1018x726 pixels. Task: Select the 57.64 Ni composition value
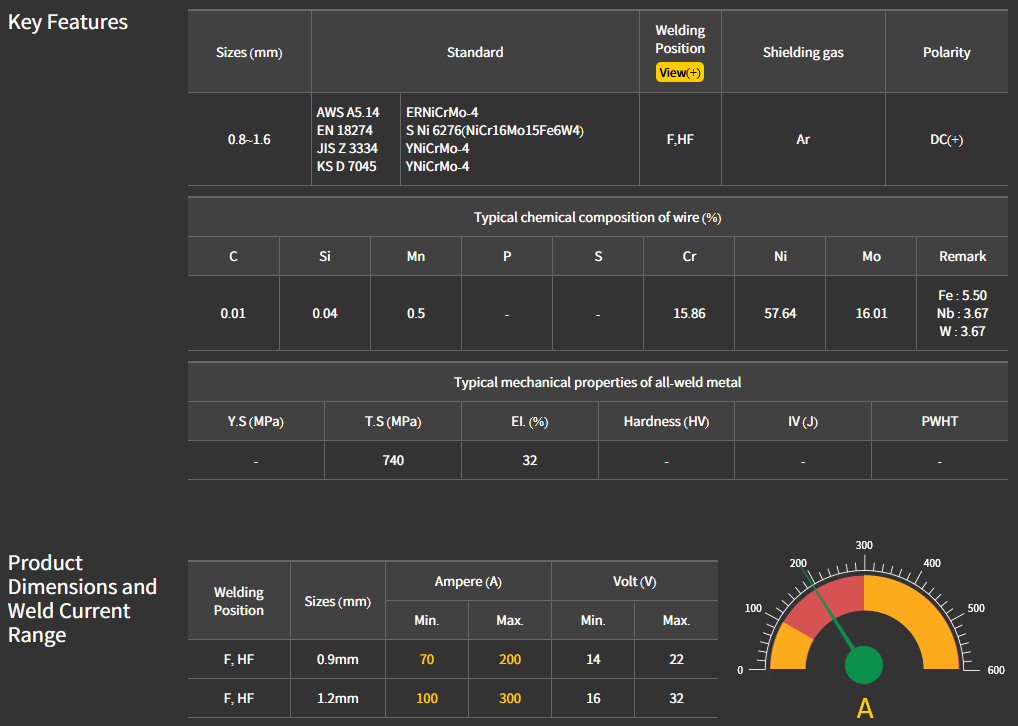click(780, 313)
